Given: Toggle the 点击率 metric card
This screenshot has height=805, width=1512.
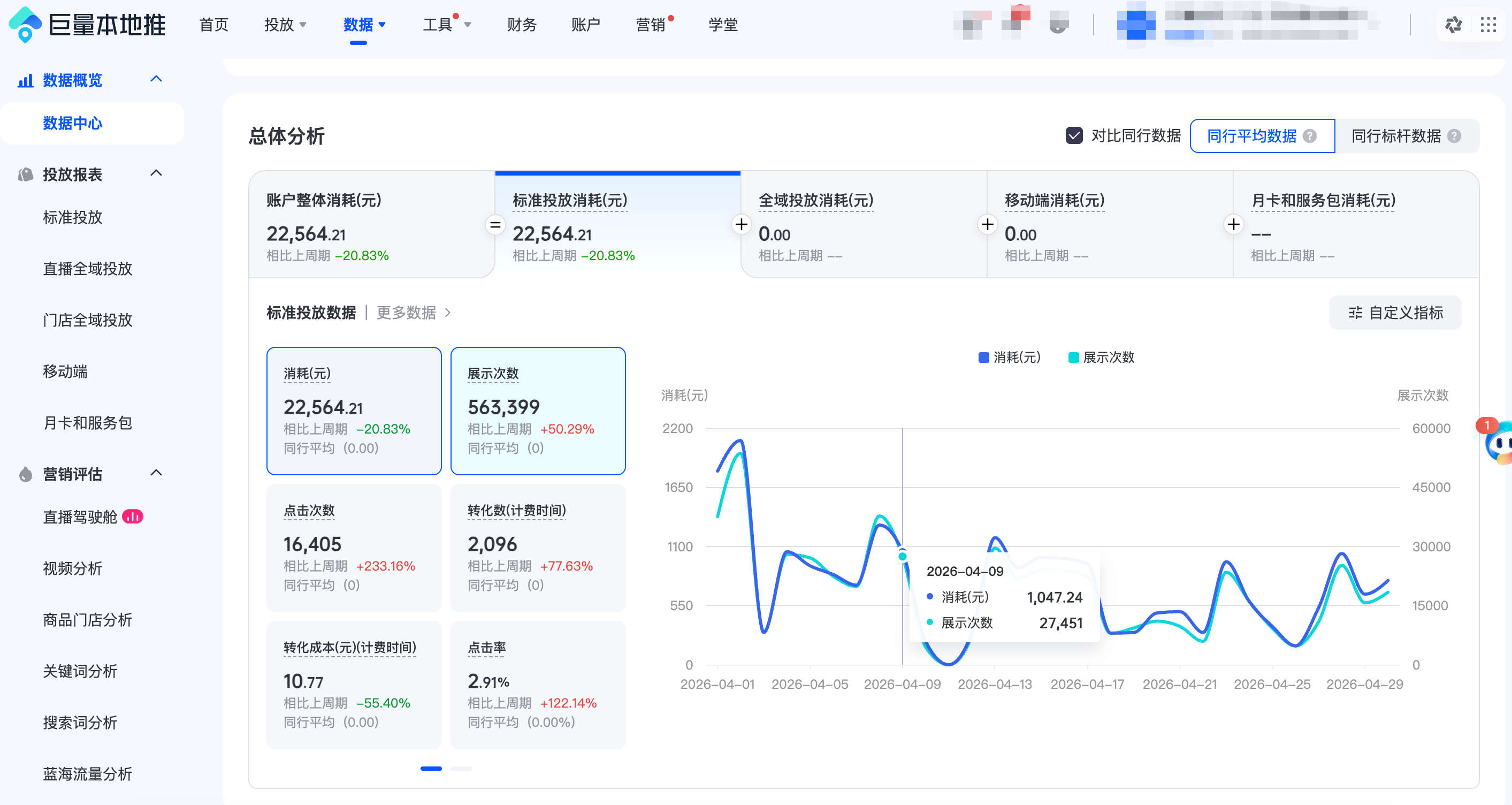Looking at the screenshot, I should (x=538, y=685).
